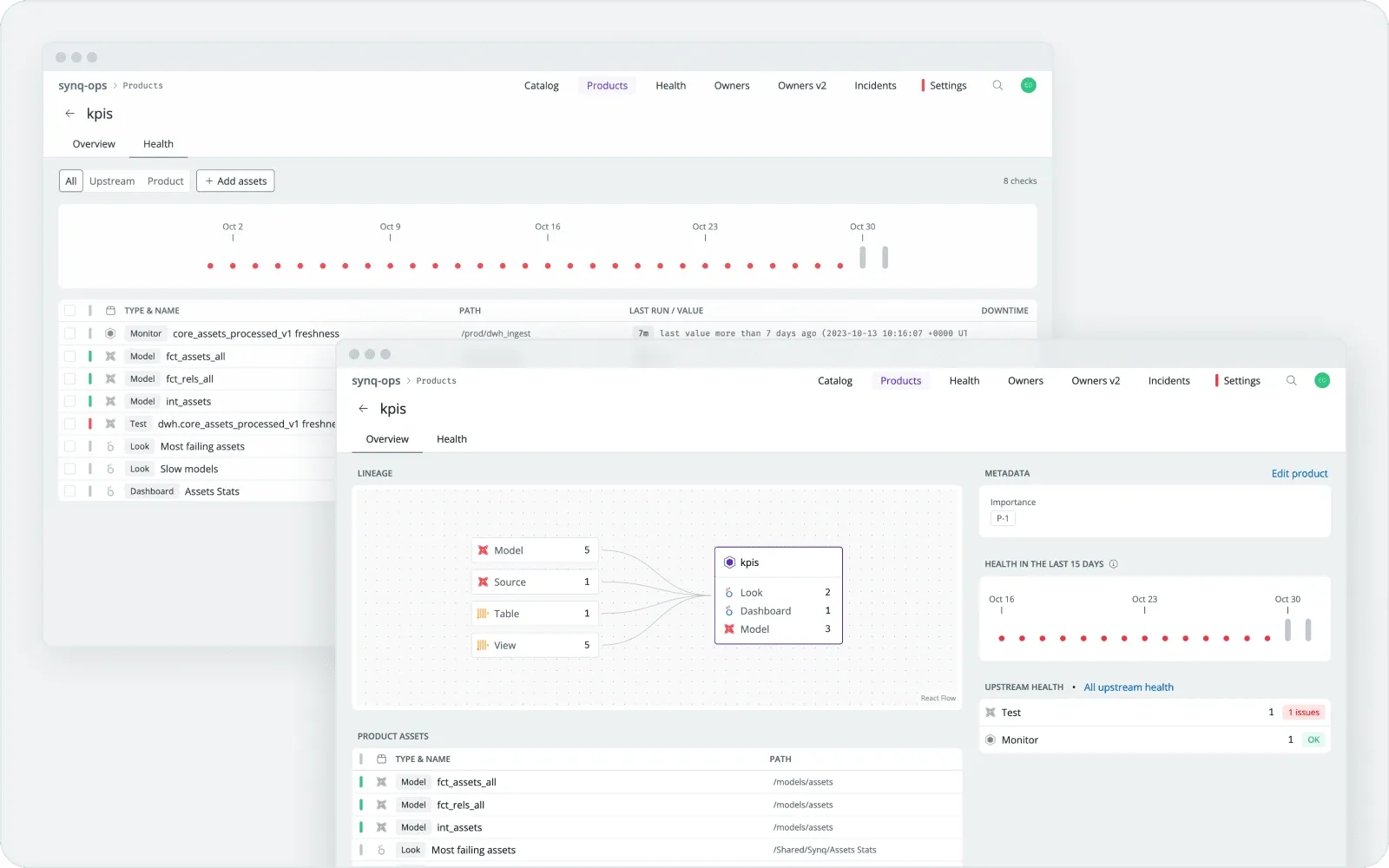Open the All upstream health link
The height and width of the screenshot is (868, 1389).
click(x=1129, y=687)
